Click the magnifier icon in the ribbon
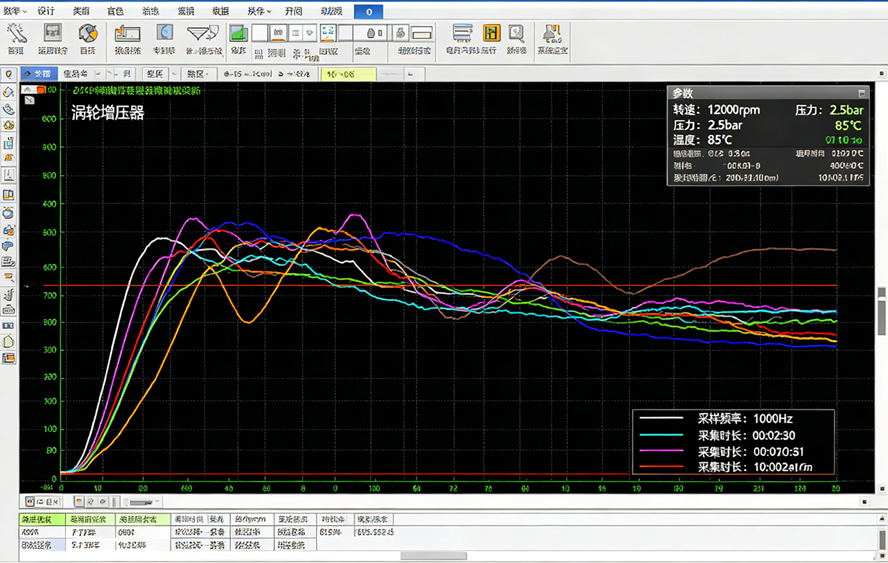 point(516,34)
